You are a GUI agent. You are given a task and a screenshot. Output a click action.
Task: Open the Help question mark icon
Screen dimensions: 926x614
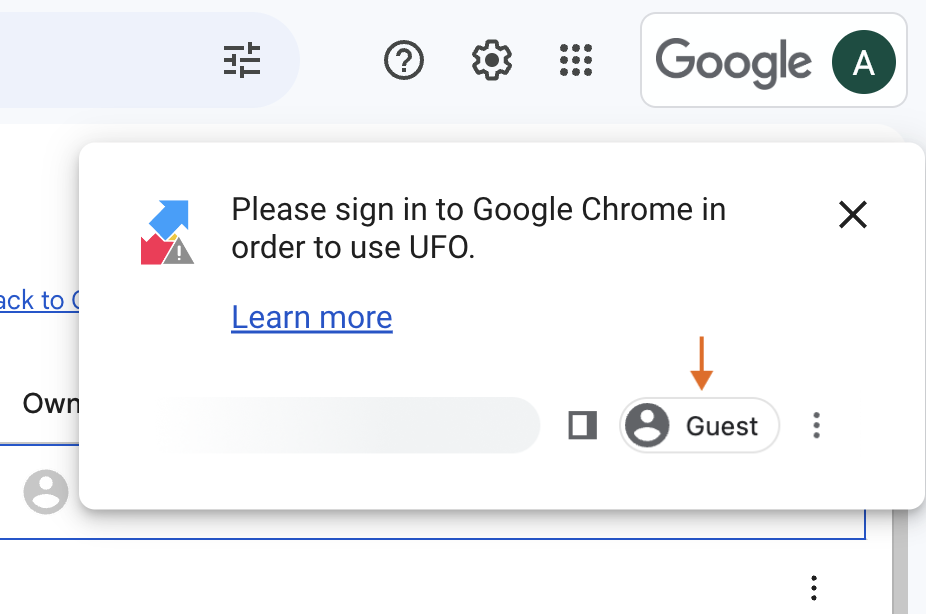coord(404,60)
